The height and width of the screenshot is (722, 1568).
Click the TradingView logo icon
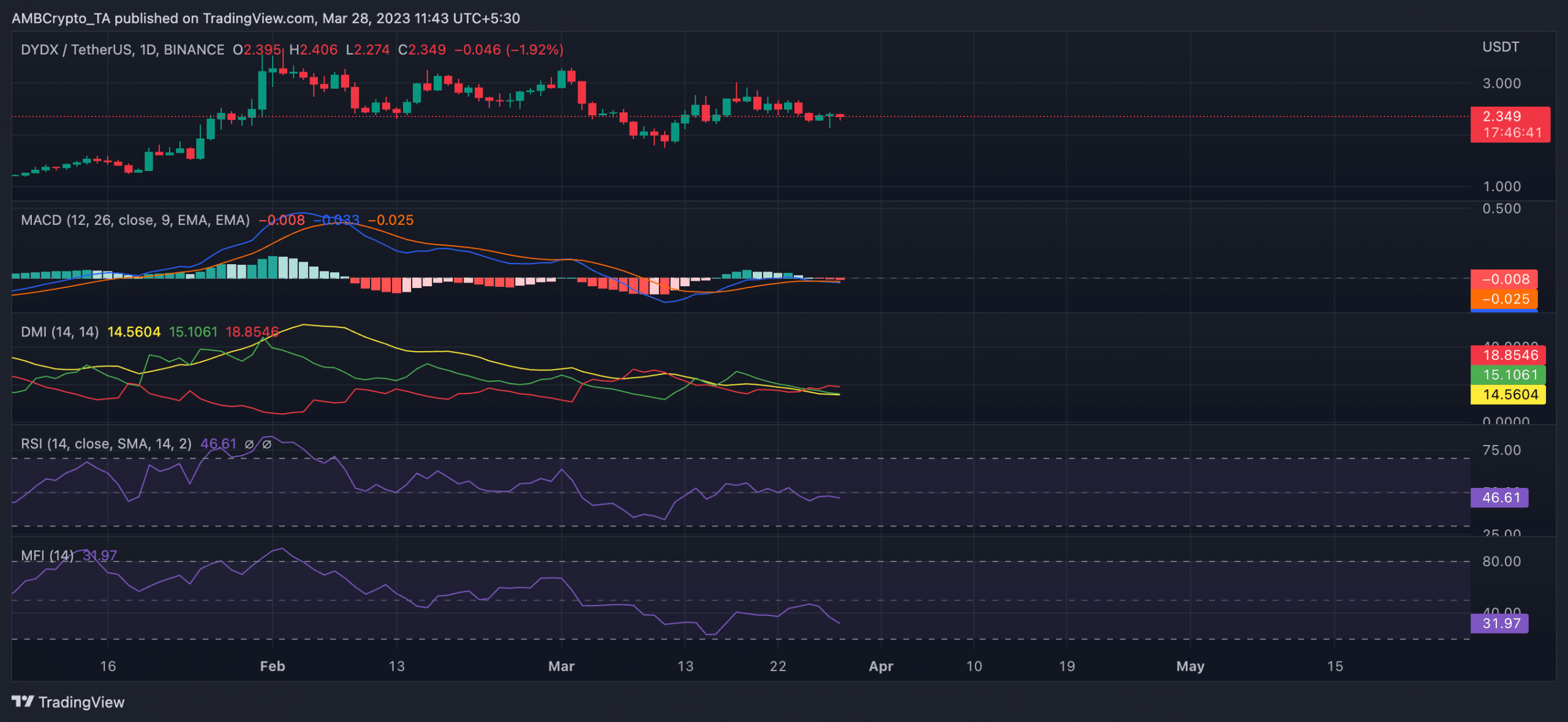click(x=23, y=701)
